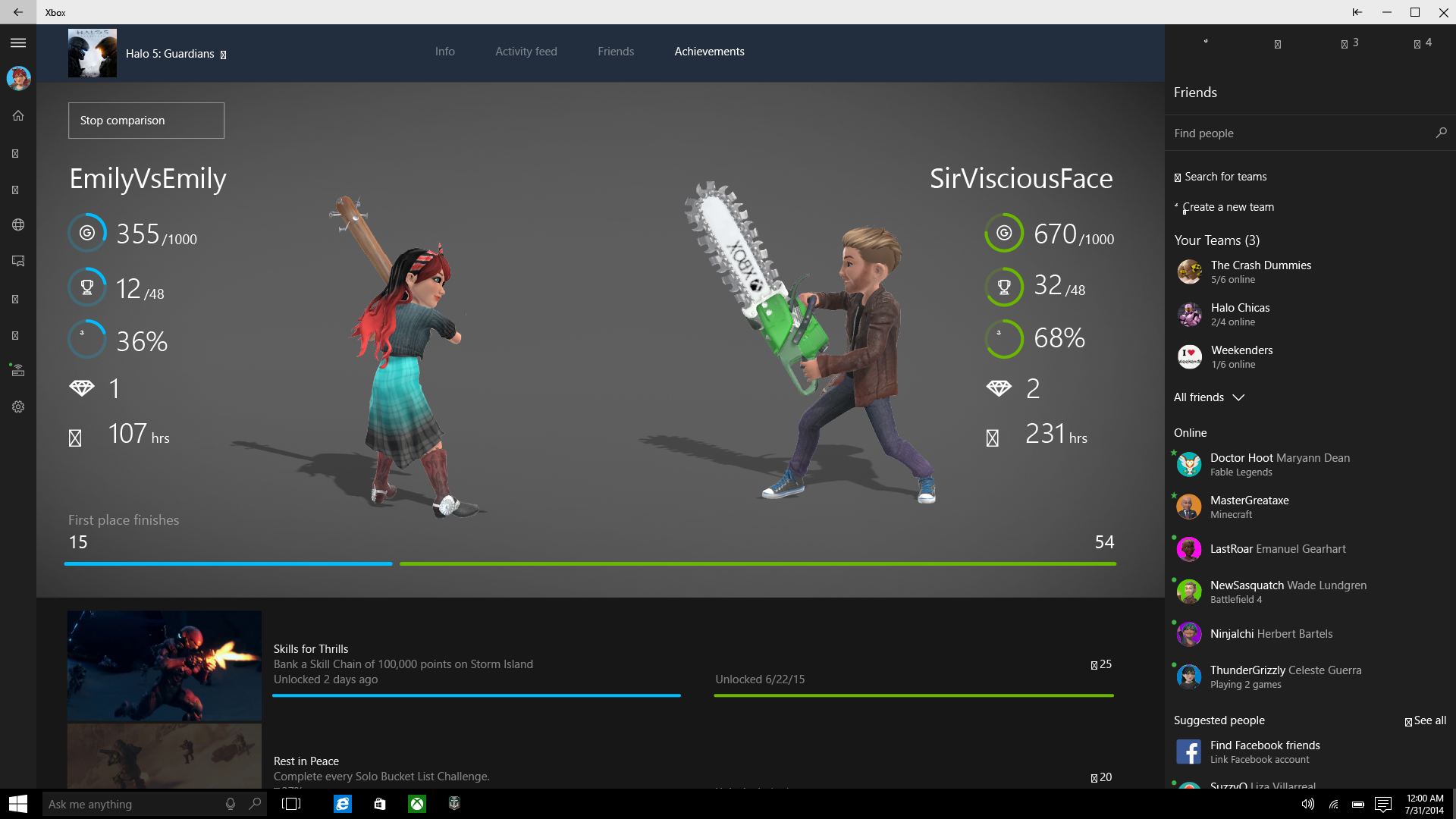Open the messages chat icon in sidebar

coord(18,261)
